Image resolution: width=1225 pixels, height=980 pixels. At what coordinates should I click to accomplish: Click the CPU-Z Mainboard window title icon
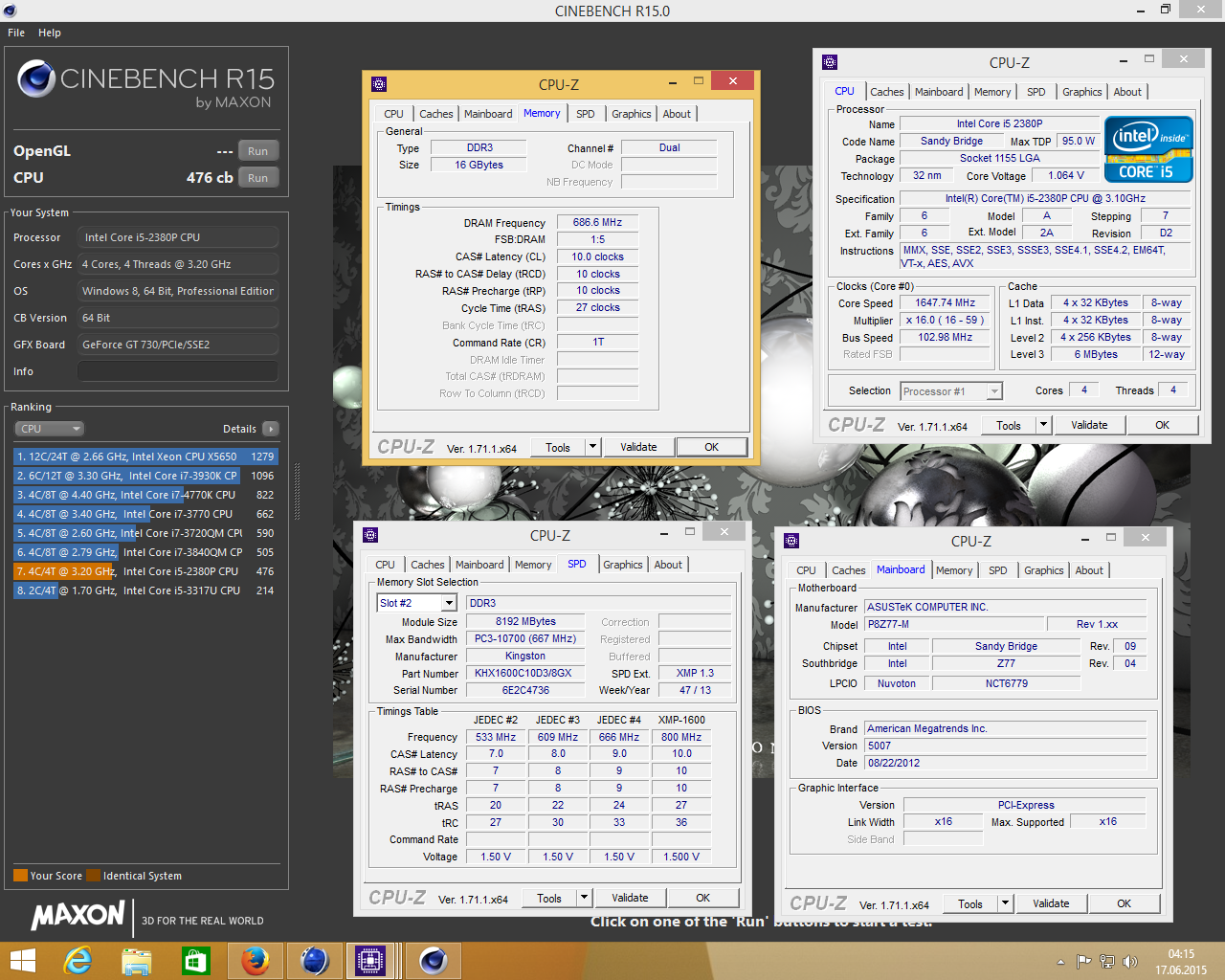(x=791, y=542)
